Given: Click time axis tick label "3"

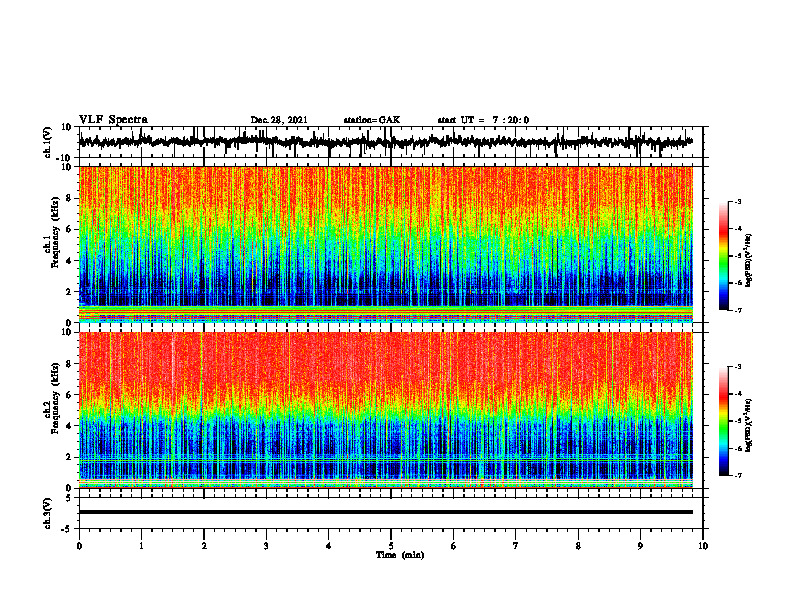Looking at the screenshot, I should (x=266, y=546).
